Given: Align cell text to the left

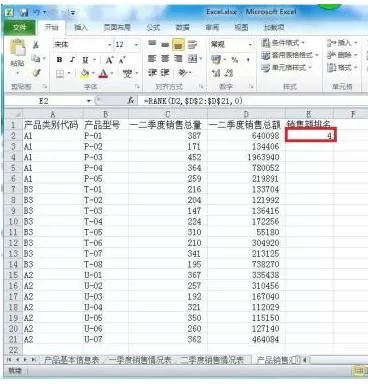Looking at the screenshot, I should [152, 59].
